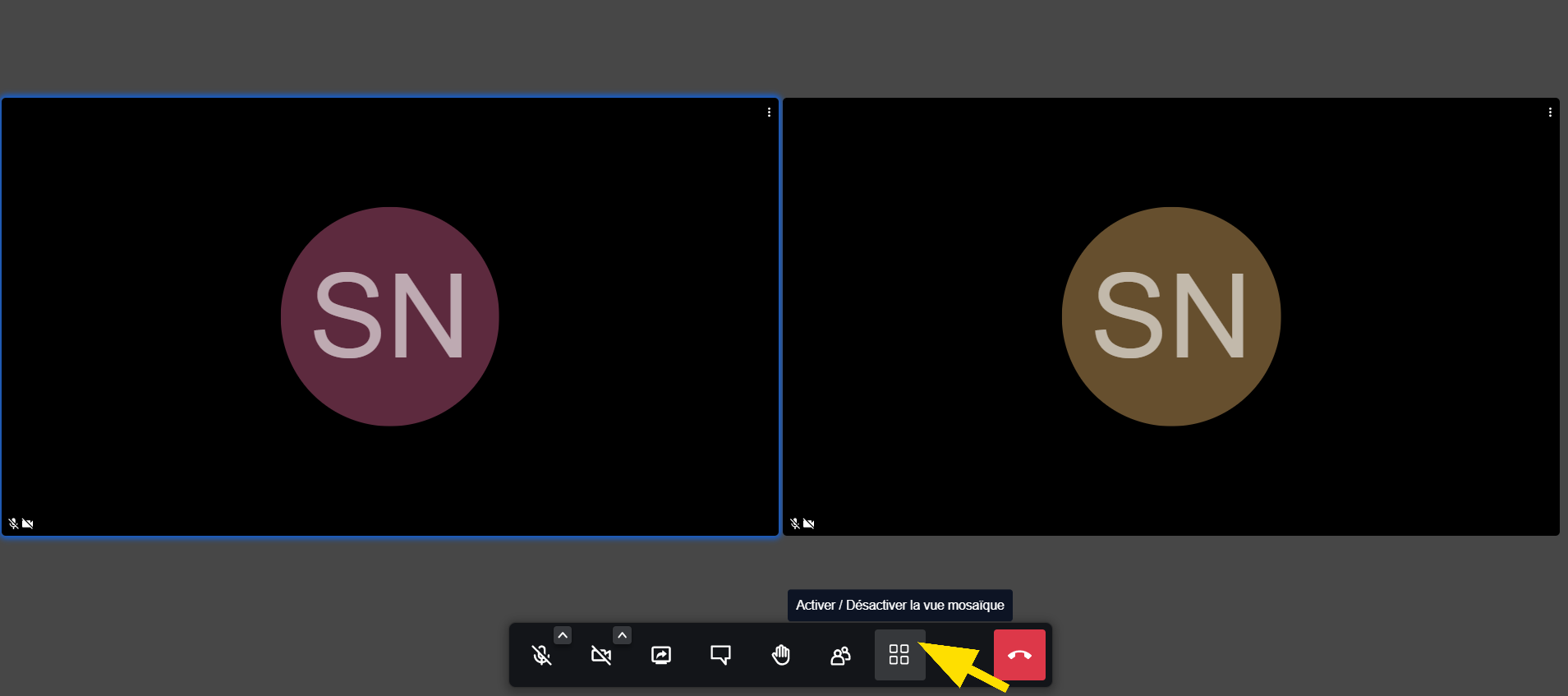Screen dimensions: 1568x696
Task: Expand audio options chevron above the microphone
Action: pyautogui.click(x=563, y=635)
